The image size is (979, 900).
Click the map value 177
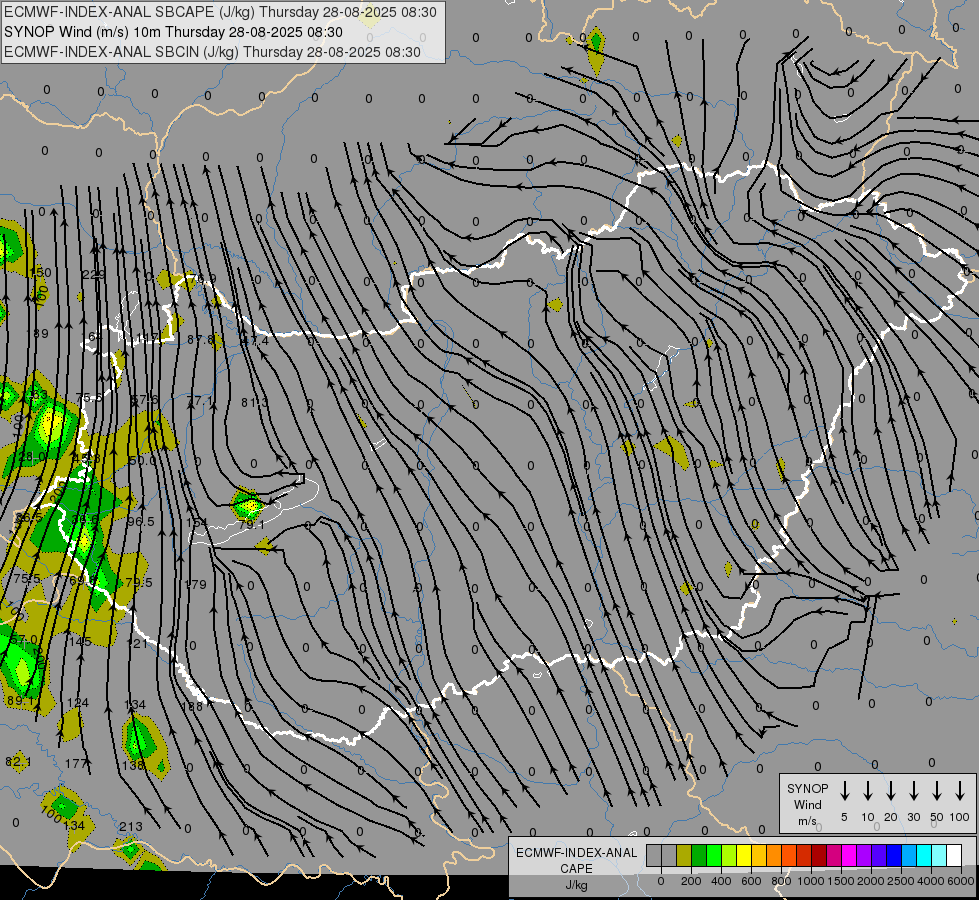[76, 764]
